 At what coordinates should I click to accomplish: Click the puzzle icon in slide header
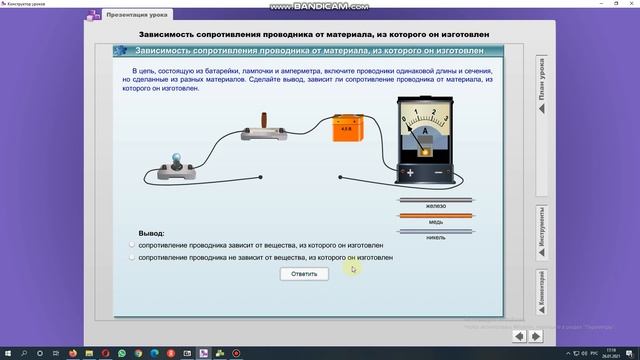[120, 51]
